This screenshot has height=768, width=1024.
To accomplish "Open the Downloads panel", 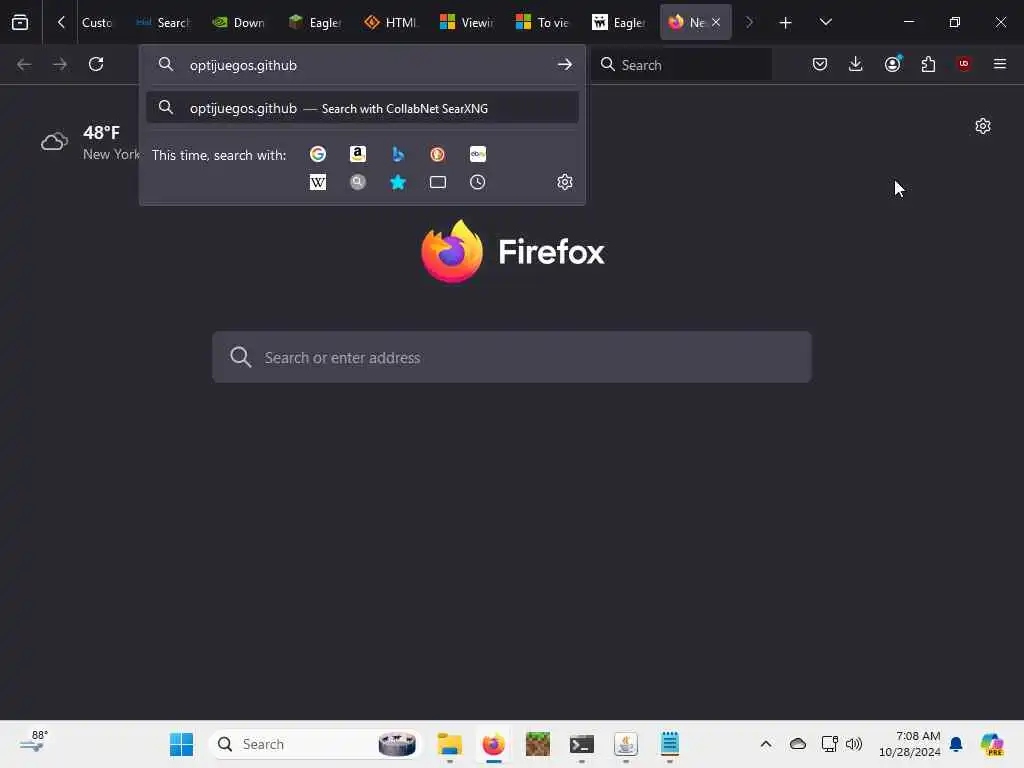I will click(856, 64).
